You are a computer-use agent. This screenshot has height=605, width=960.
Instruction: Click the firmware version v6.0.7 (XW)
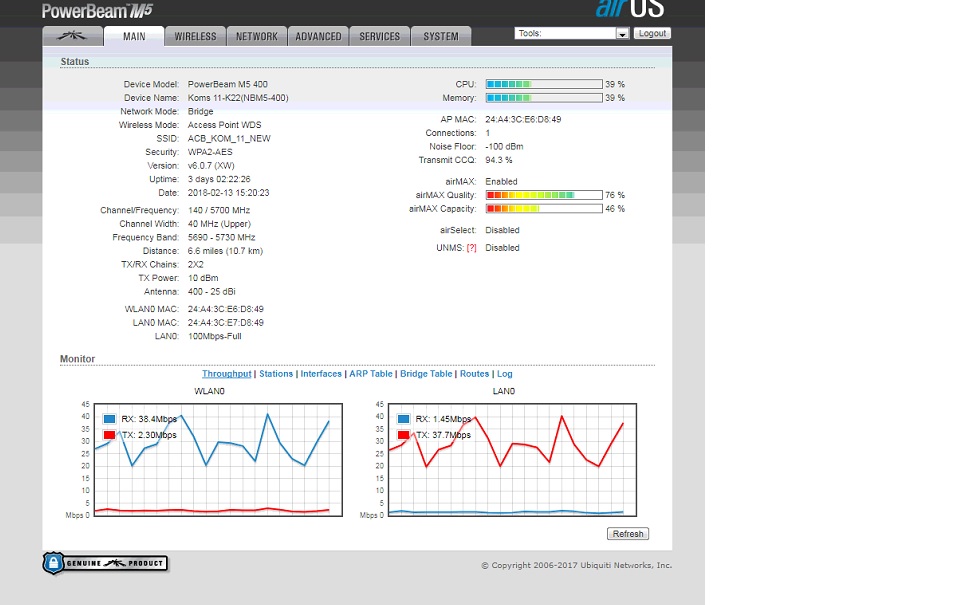[x=211, y=166]
